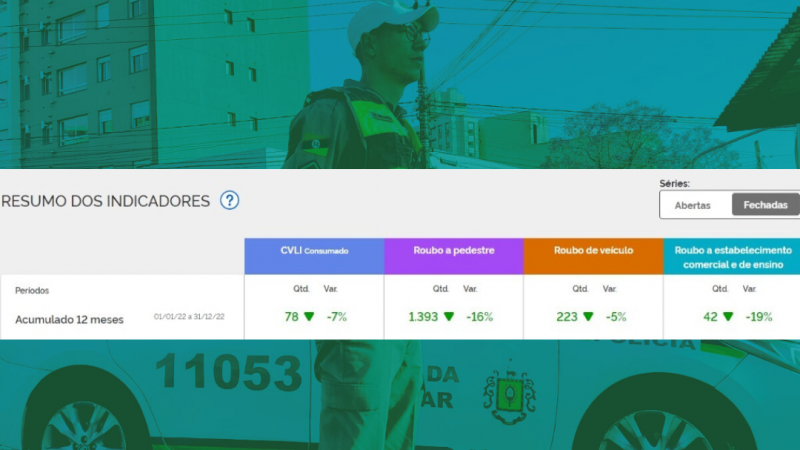Switch series to Abertas

(x=692, y=205)
